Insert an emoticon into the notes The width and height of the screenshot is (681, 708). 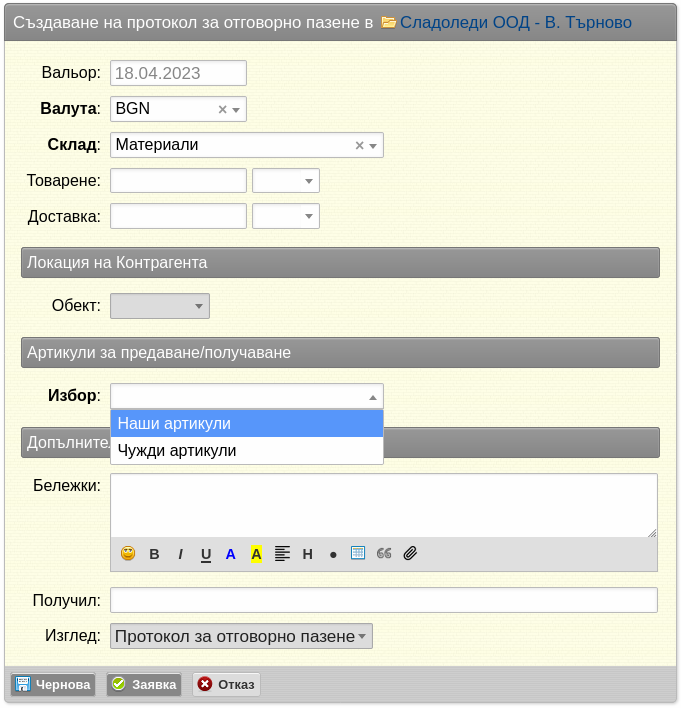128,554
